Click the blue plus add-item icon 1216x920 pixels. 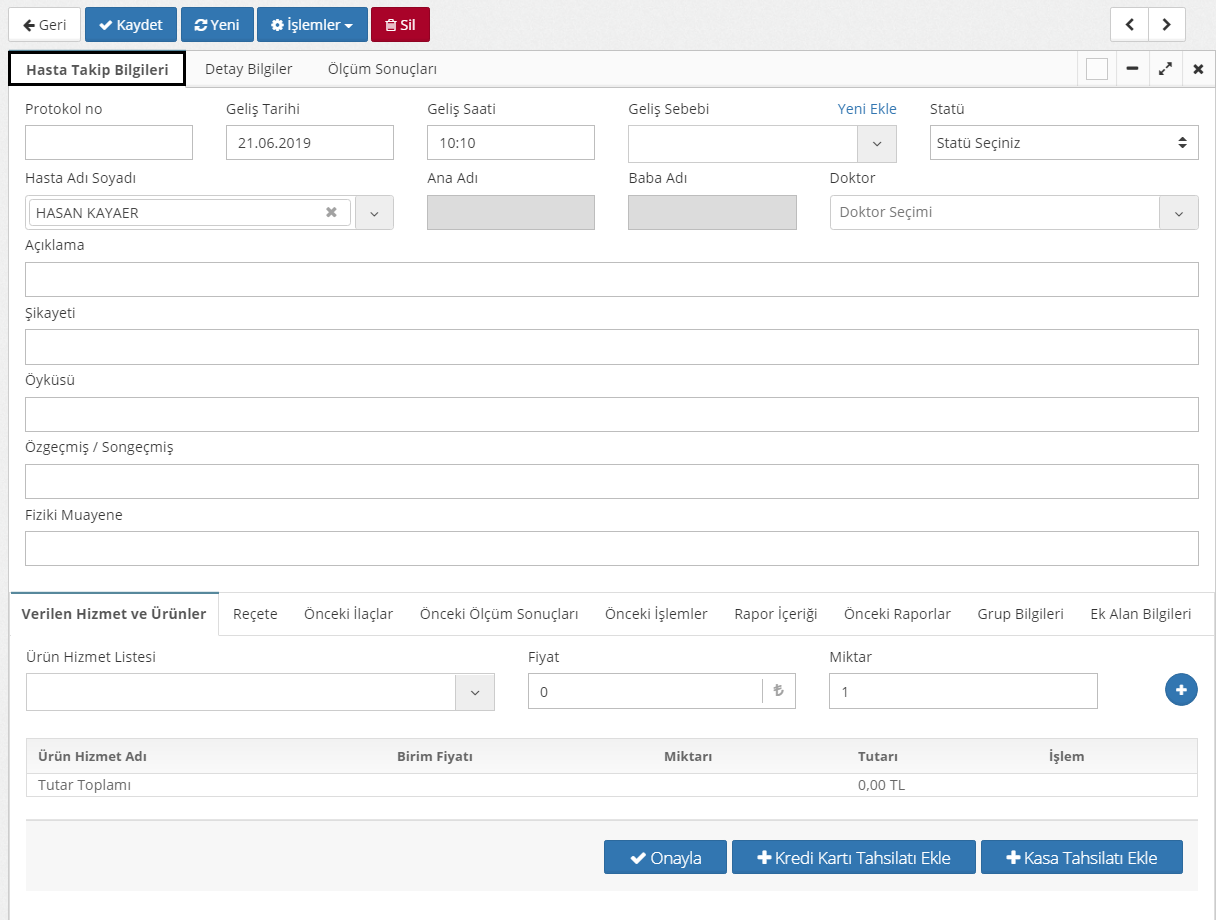1181,690
